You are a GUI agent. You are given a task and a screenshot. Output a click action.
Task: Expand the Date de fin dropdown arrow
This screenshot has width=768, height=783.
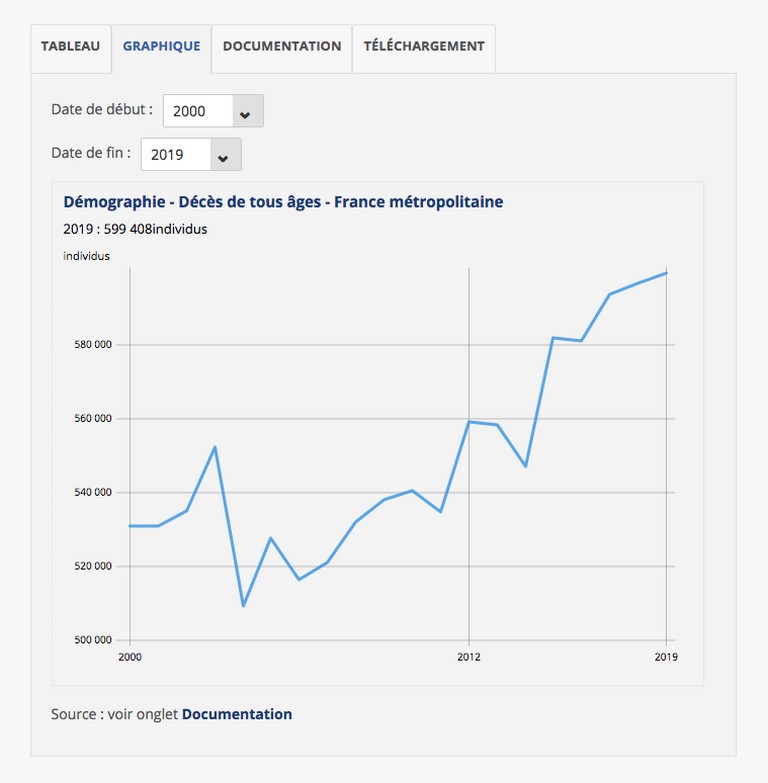223,155
